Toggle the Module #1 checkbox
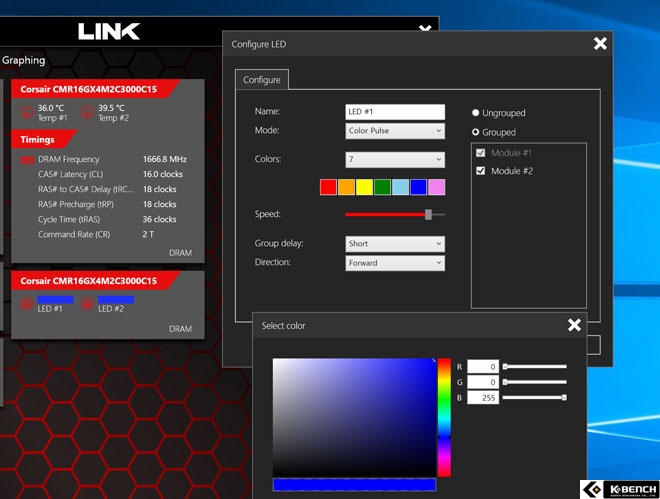Image resolution: width=660 pixels, height=499 pixels. click(x=480, y=153)
